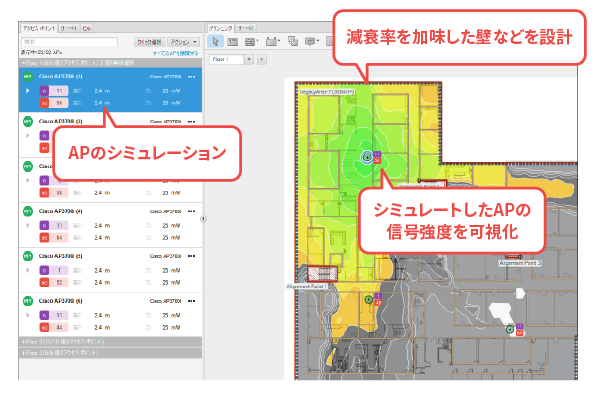The image size is (595, 399).
Task: Open more options for Cisco AP3700i (6)
Action: tap(192, 301)
